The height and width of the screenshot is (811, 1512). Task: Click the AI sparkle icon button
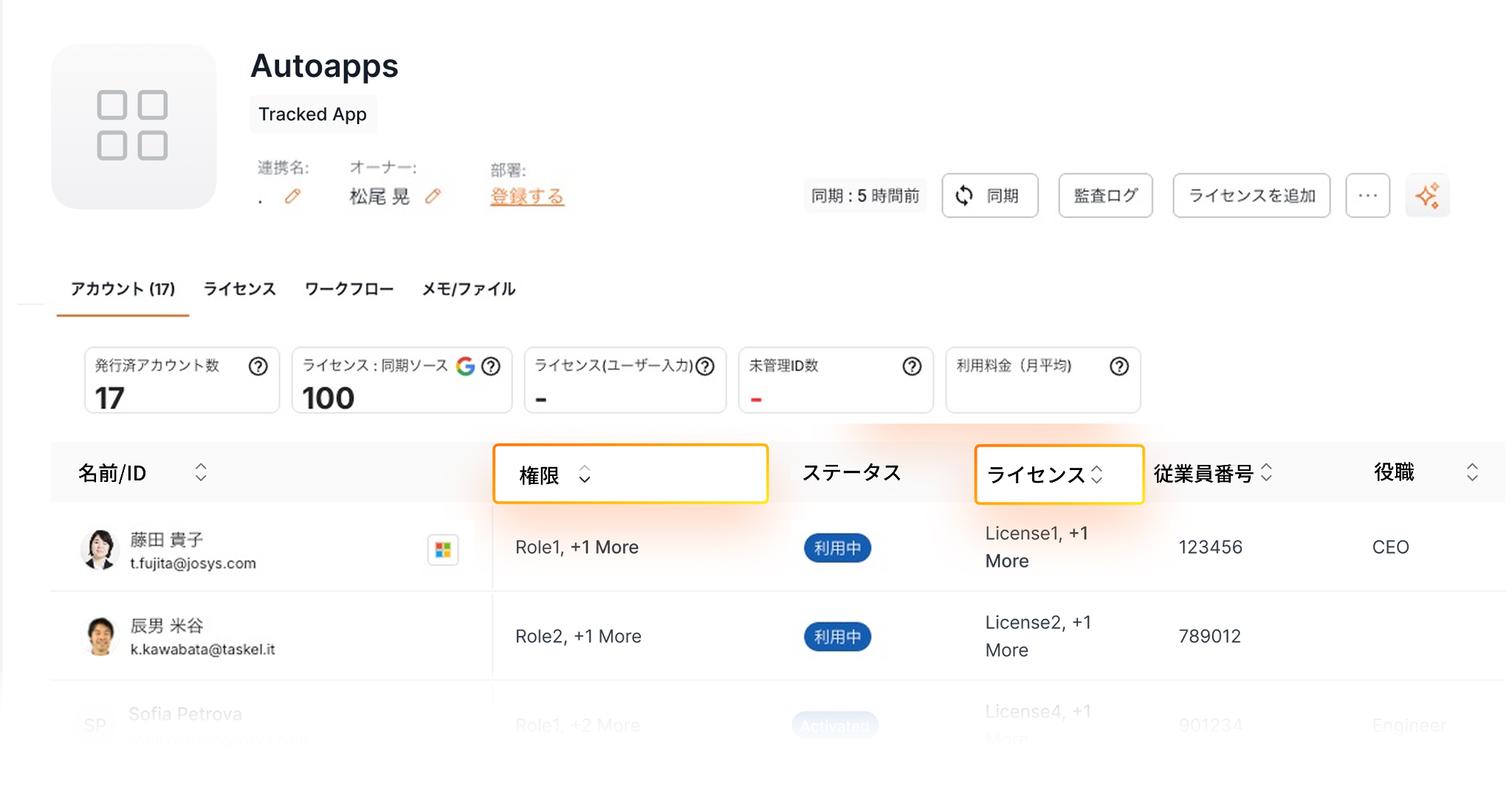pos(1427,196)
